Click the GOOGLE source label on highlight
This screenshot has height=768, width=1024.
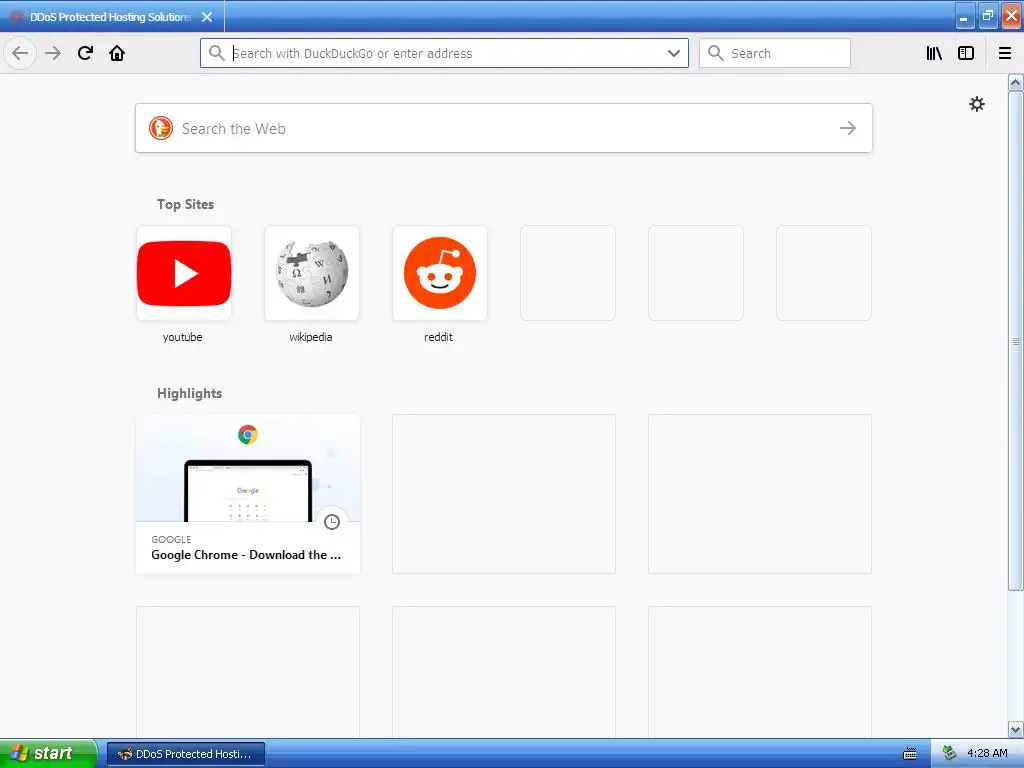click(171, 539)
